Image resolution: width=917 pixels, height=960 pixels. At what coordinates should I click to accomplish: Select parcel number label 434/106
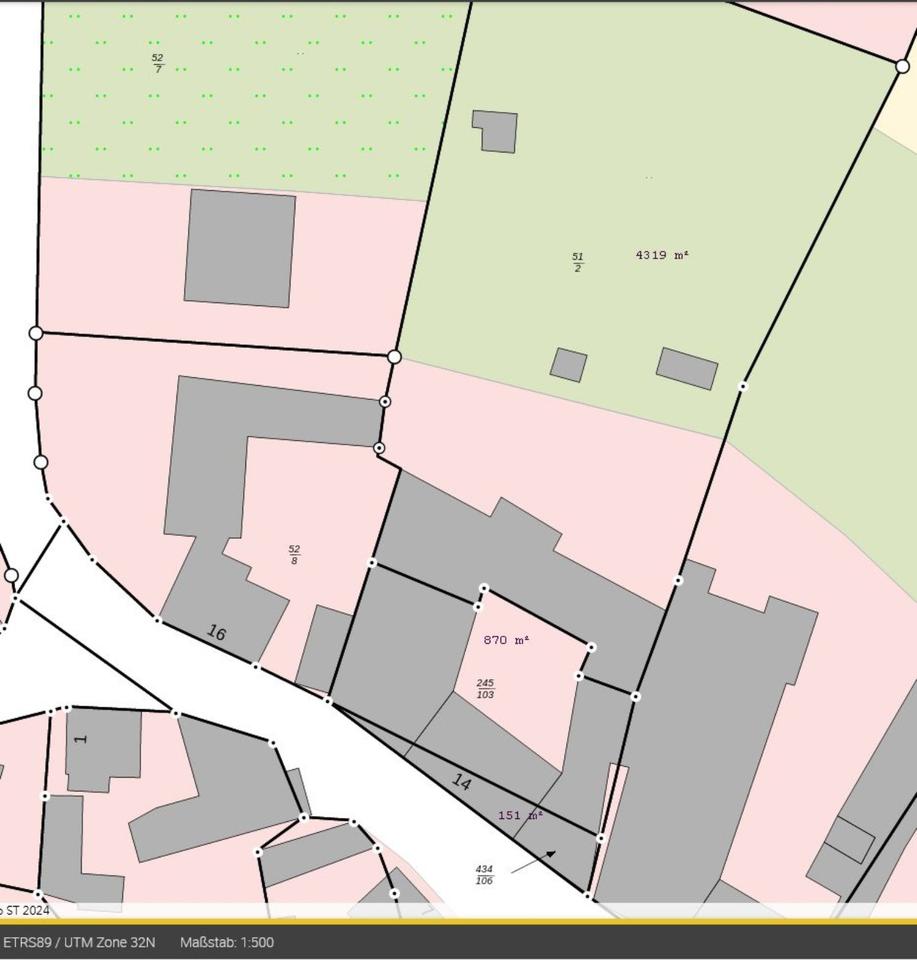[x=484, y=875]
